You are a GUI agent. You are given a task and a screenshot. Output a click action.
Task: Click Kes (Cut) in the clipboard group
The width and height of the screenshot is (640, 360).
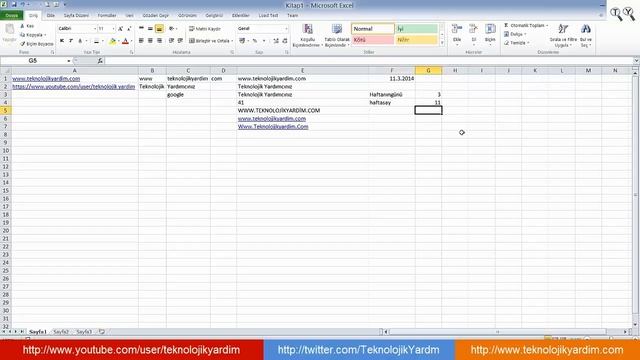[27, 26]
